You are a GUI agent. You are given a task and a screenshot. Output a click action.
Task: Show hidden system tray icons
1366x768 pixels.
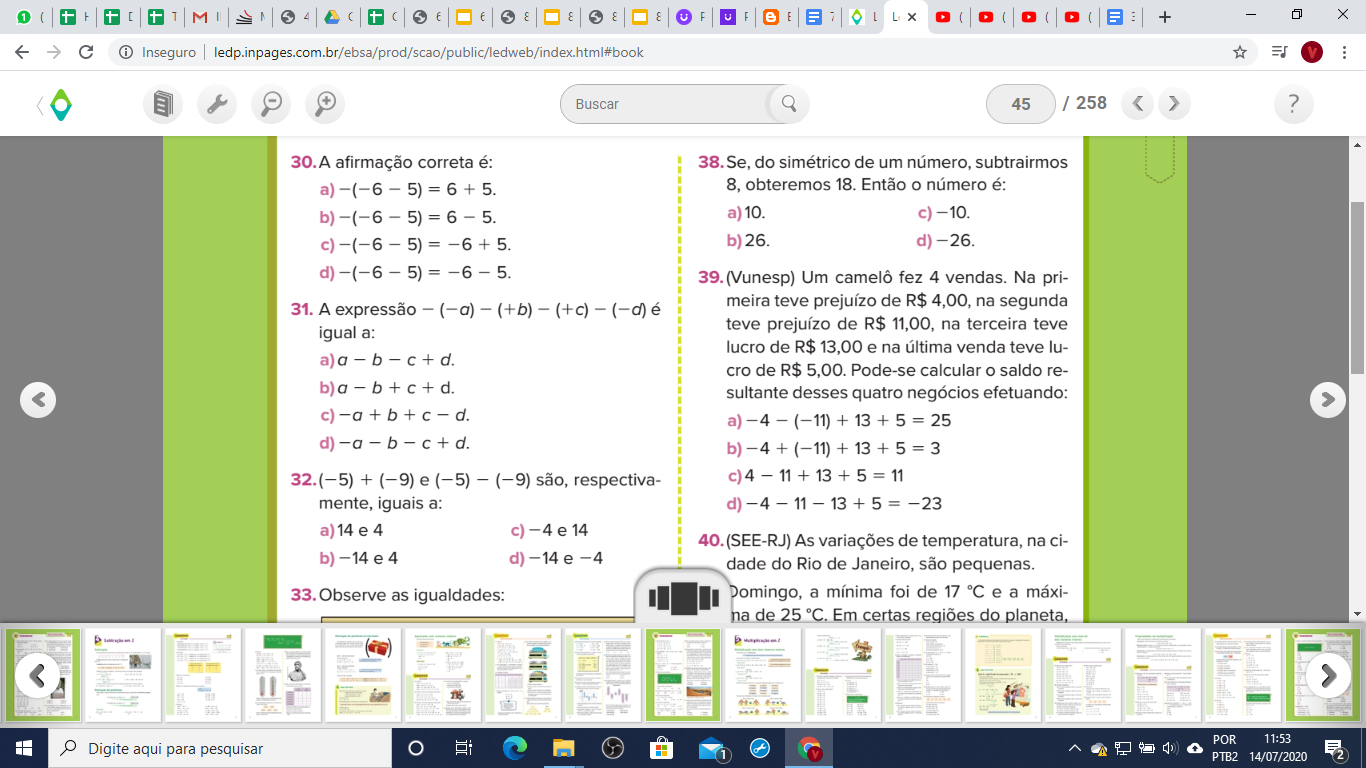tap(1075, 748)
